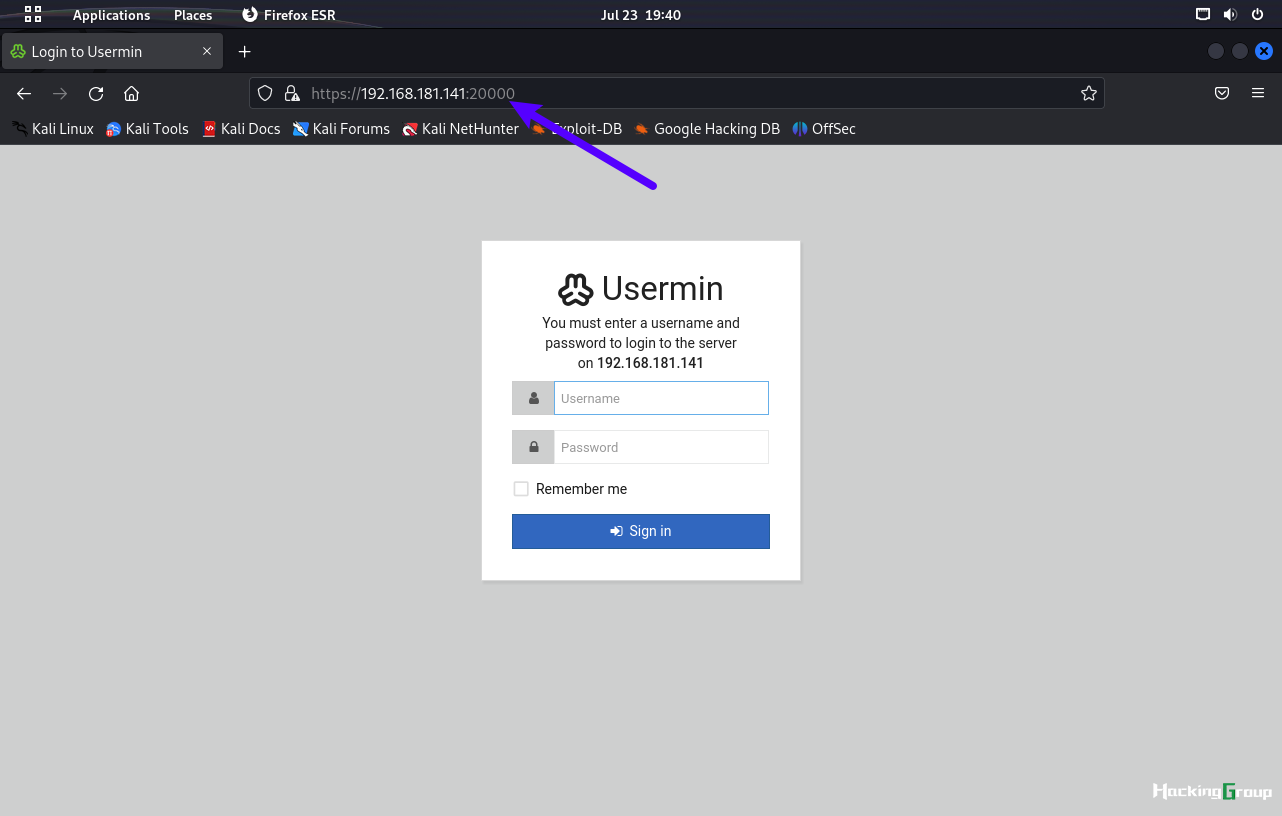
Task: Click the back navigation arrow
Action: [24, 94]
